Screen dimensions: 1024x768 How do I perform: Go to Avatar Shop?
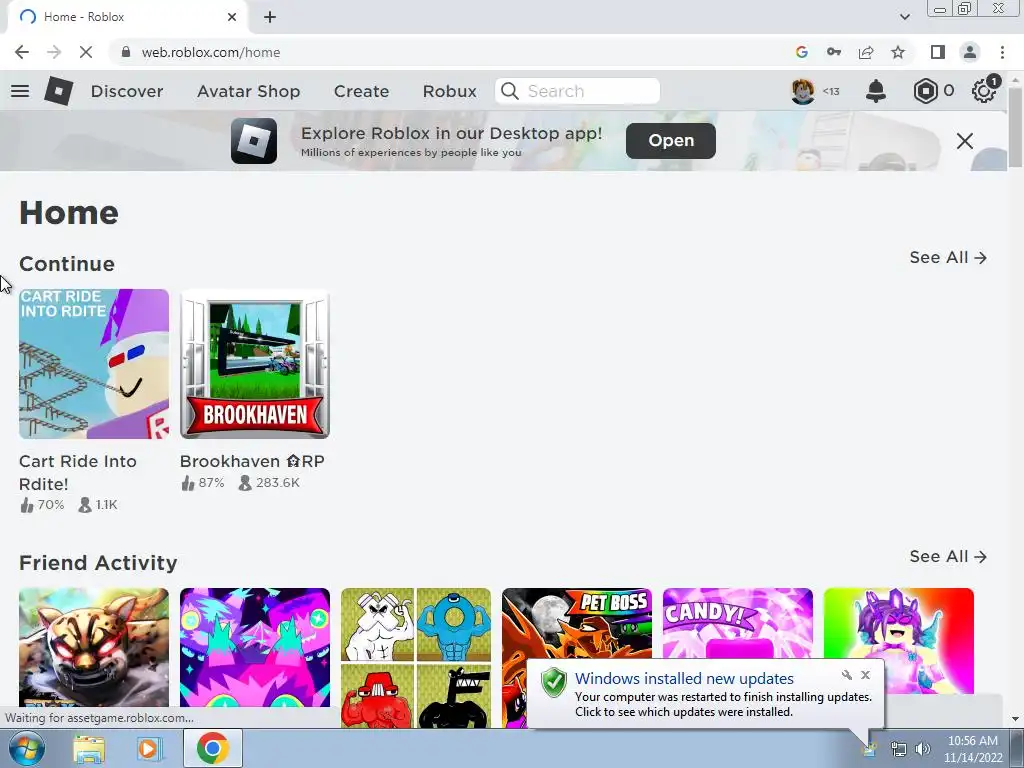248,91
